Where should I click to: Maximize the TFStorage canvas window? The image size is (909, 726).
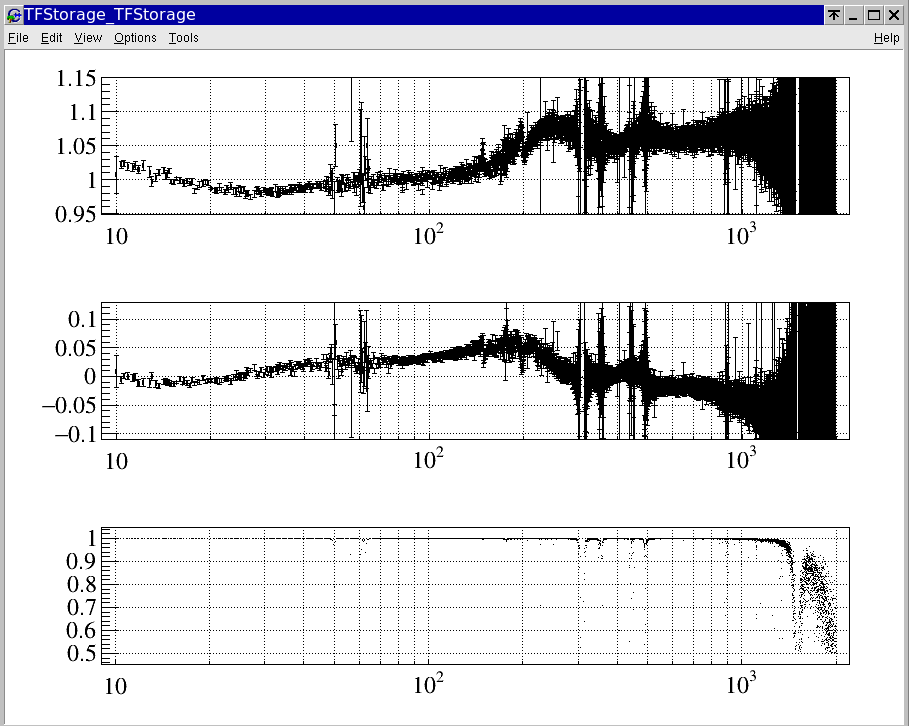pyautogui.click(x=873, y=15)
